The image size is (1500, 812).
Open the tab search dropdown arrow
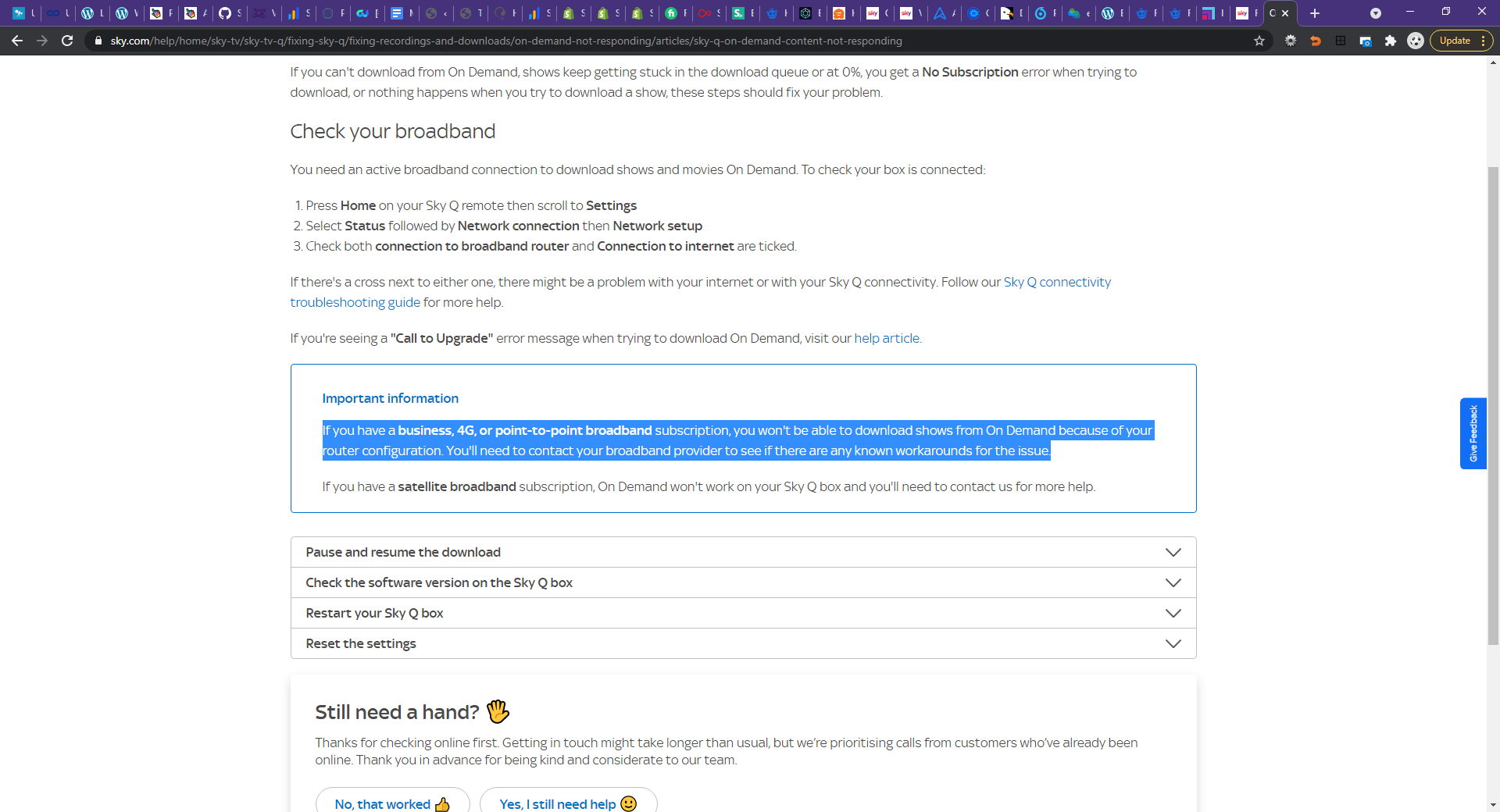click(1376, 13)
